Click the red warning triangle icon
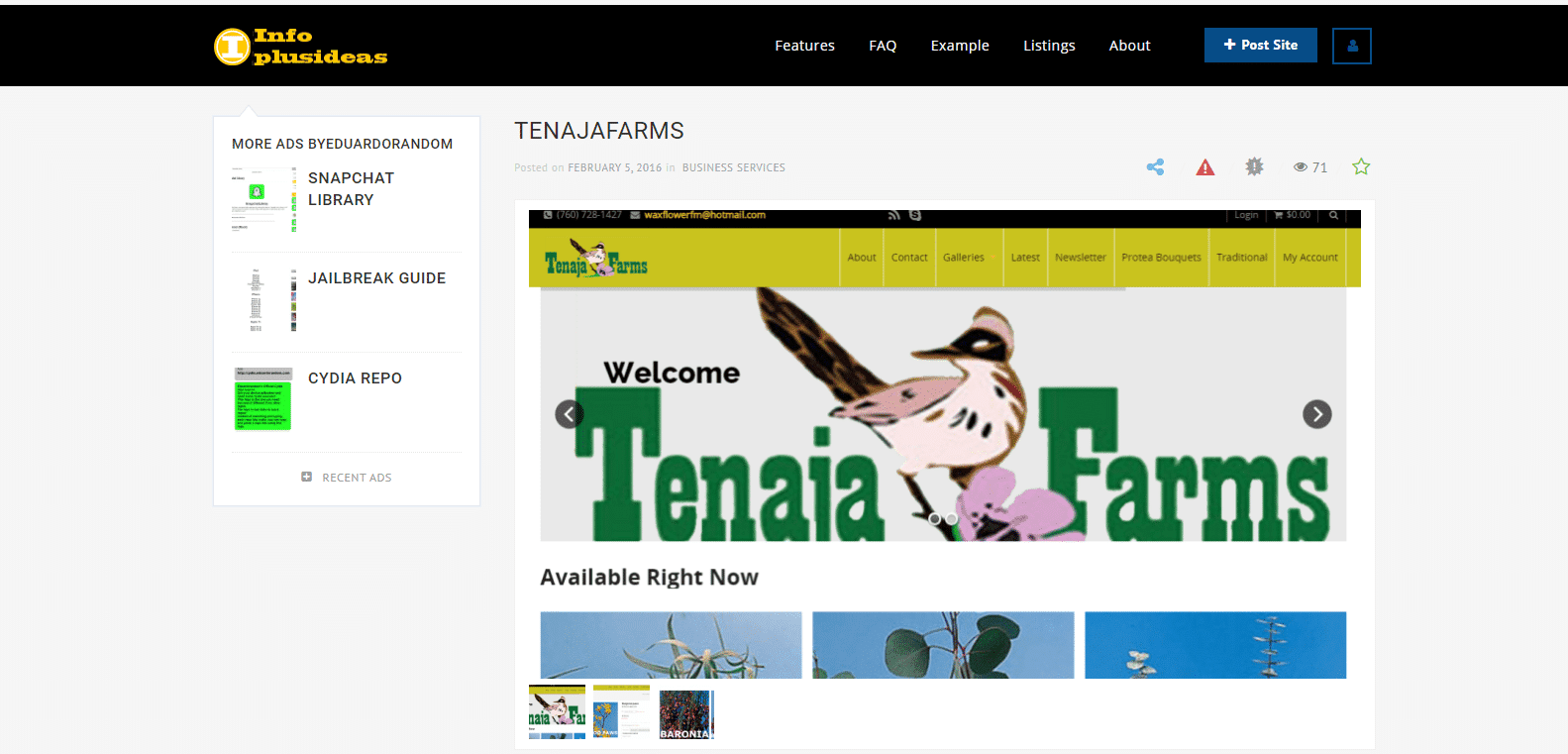Screen dimensions: 1568x754 point(1204,167)
